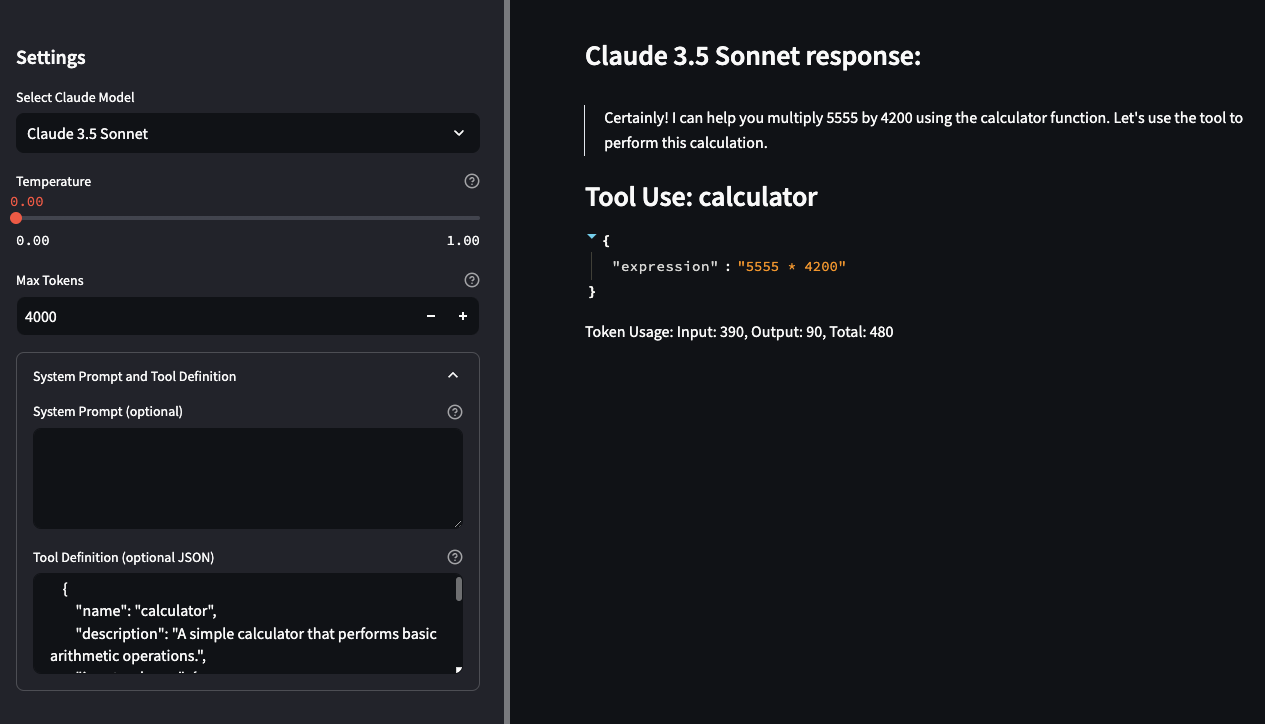1265x724 pixels.
Task: Click the Temperature help icon
Action: click(x=472, y=181)
